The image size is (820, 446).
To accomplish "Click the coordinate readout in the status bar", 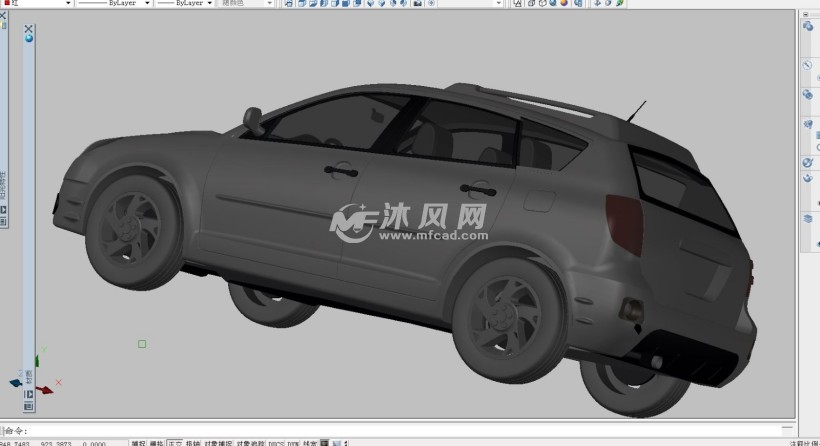I will tap(53, 443).
